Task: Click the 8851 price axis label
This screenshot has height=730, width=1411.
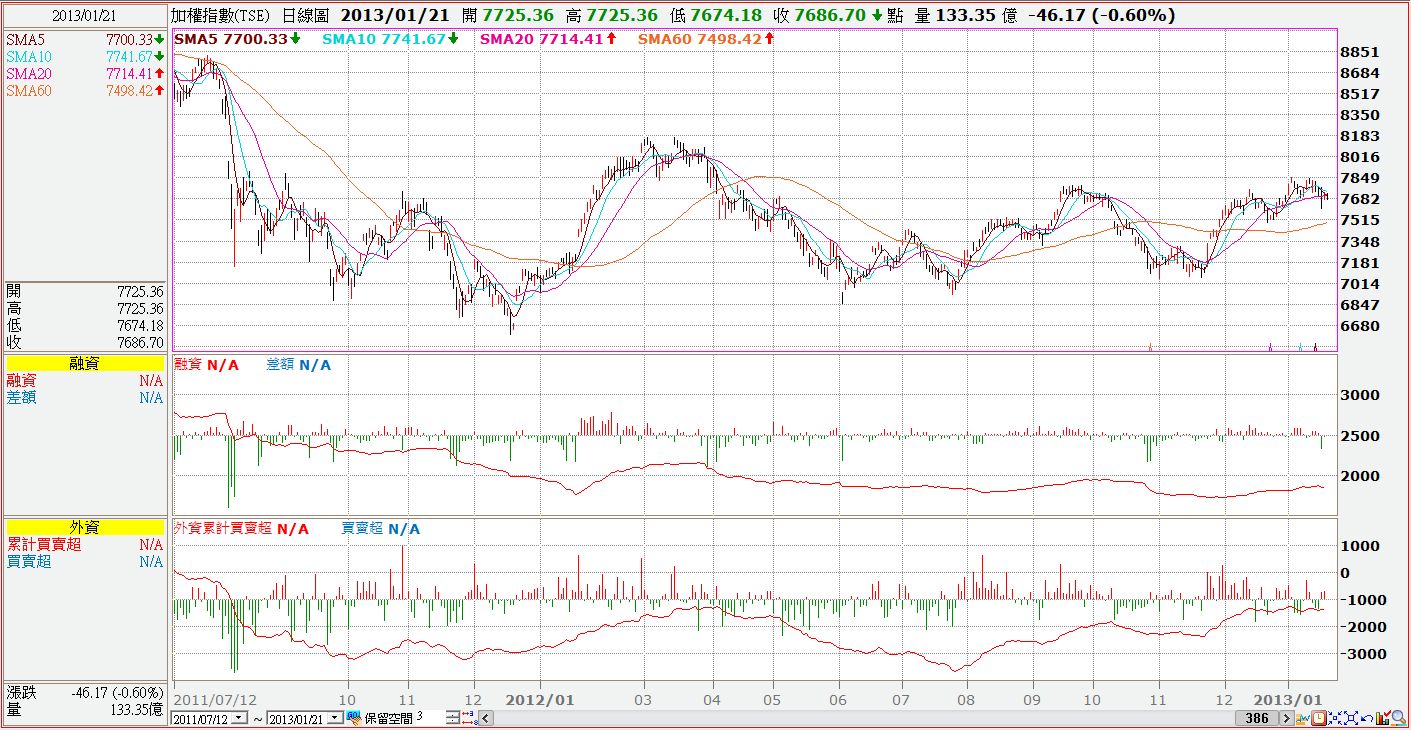Action: coord(1362,52)
